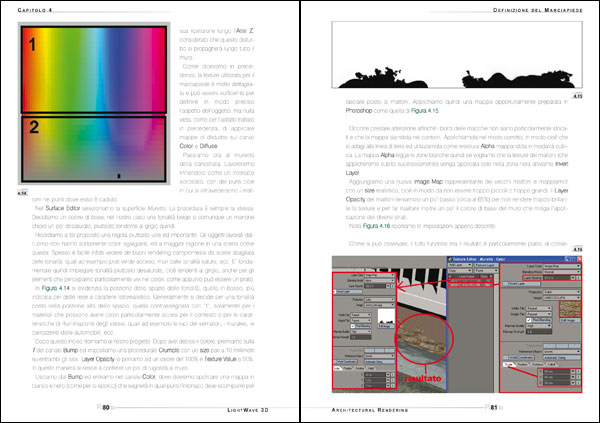Open Image dropdown in left inset panel

[x=380, y=305]
